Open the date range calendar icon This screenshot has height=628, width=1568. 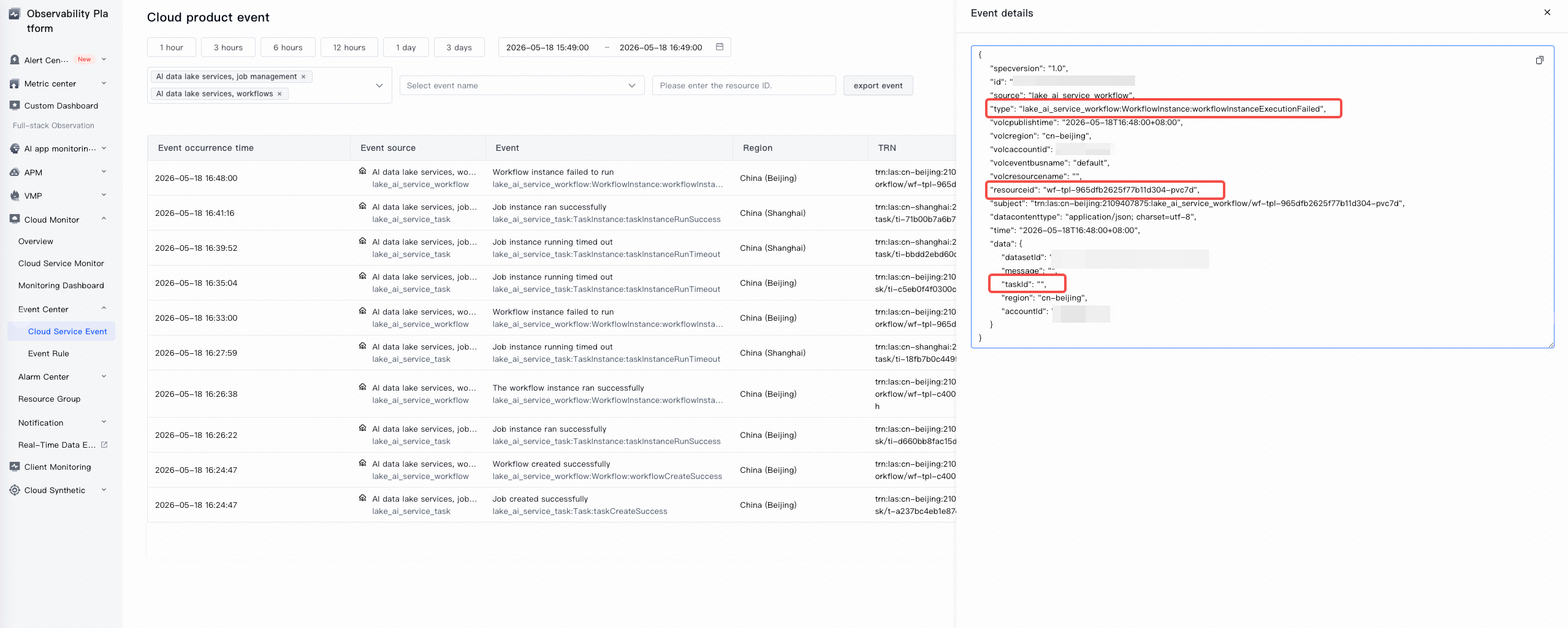click(x=720, y=47)
